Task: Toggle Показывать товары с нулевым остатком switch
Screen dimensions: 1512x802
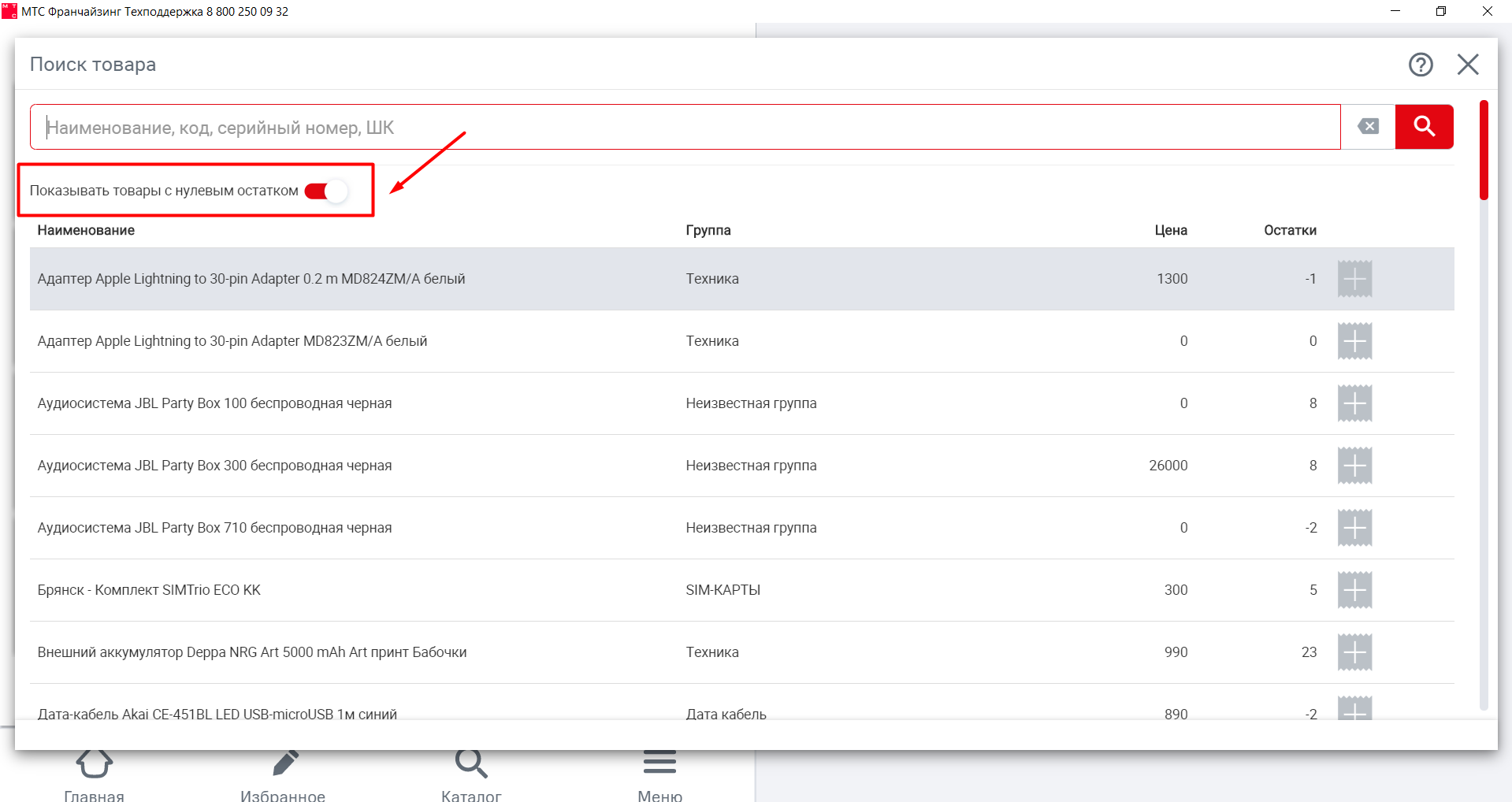Action: pyautogui.click(x=325, y=191)
